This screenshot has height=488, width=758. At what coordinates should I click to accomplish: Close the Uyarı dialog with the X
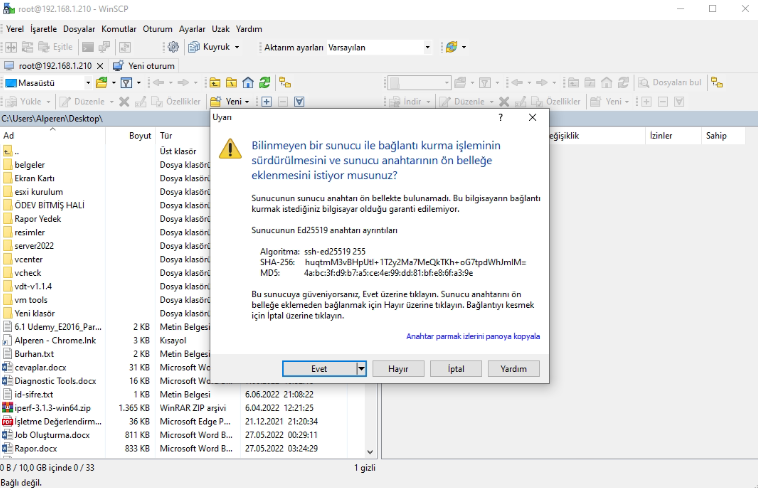[x=532, y=118]
